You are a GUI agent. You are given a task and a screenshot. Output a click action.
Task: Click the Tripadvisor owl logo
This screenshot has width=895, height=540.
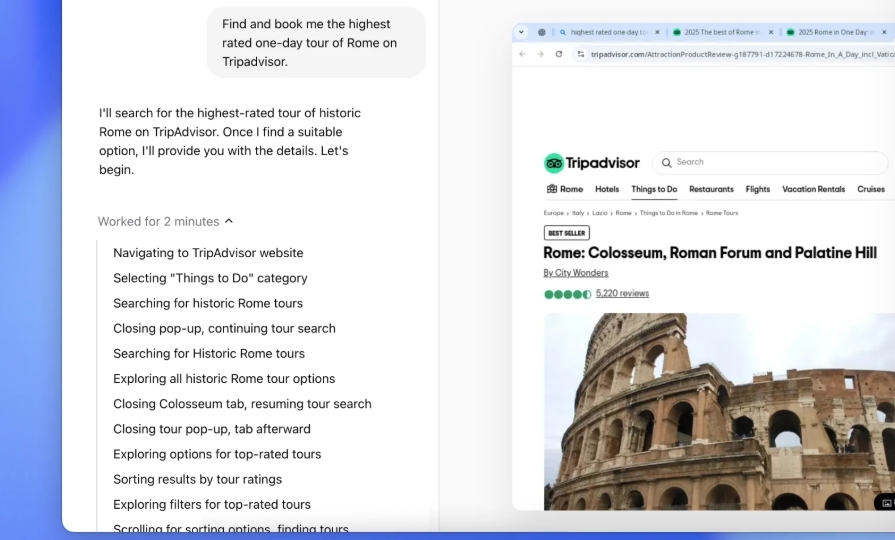click(554, 163)
